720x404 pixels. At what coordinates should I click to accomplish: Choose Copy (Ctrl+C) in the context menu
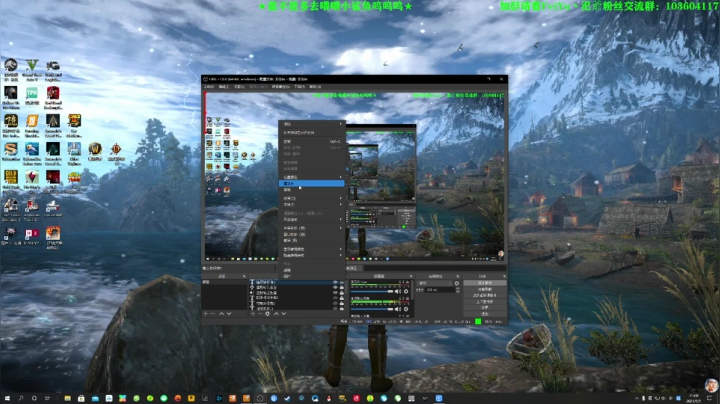(x=311, y=141)
